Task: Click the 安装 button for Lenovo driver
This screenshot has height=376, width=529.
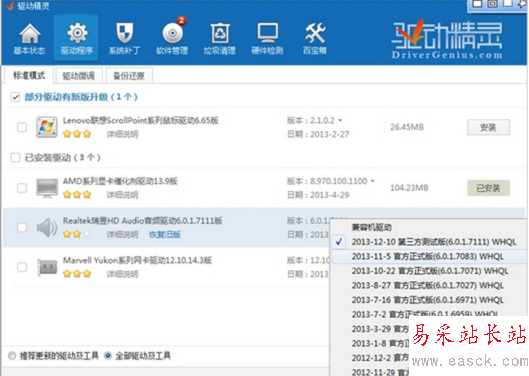Action: pyautogui.click(x=488, y=128)
